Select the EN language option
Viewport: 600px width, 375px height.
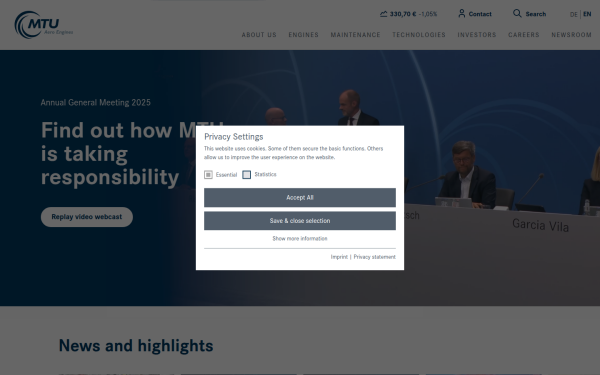coord(587,14)
